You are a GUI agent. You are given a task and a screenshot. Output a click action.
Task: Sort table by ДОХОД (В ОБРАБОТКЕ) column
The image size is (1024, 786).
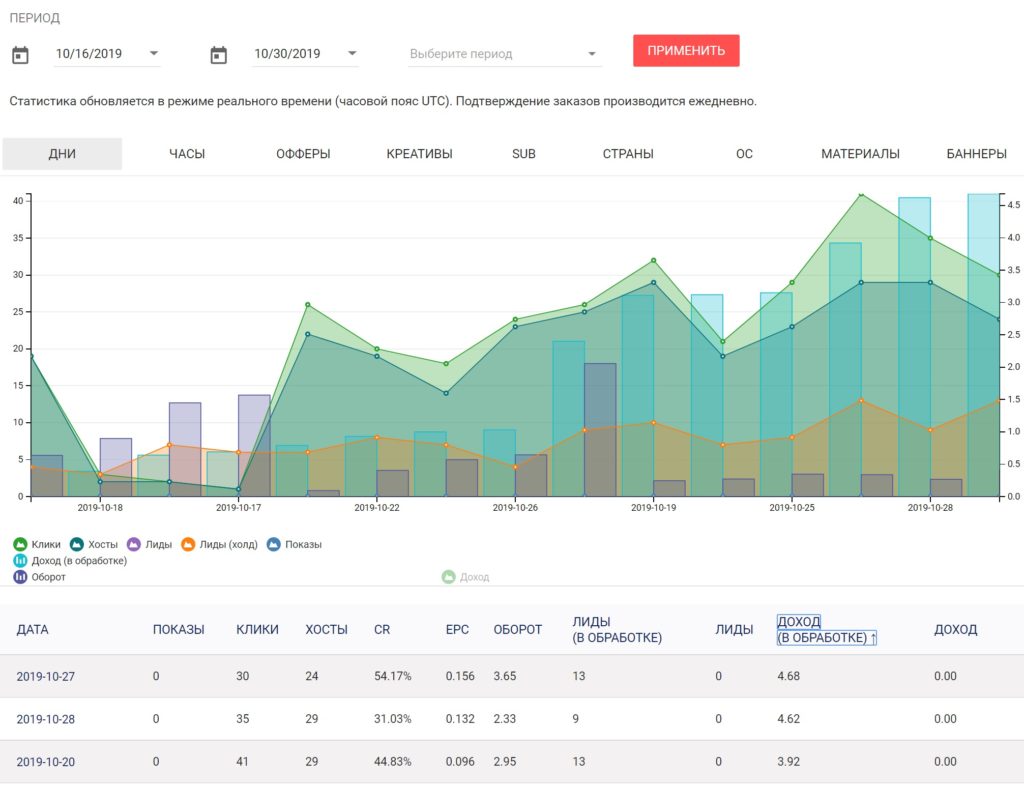pyautogui.click(x=826, y=629)
